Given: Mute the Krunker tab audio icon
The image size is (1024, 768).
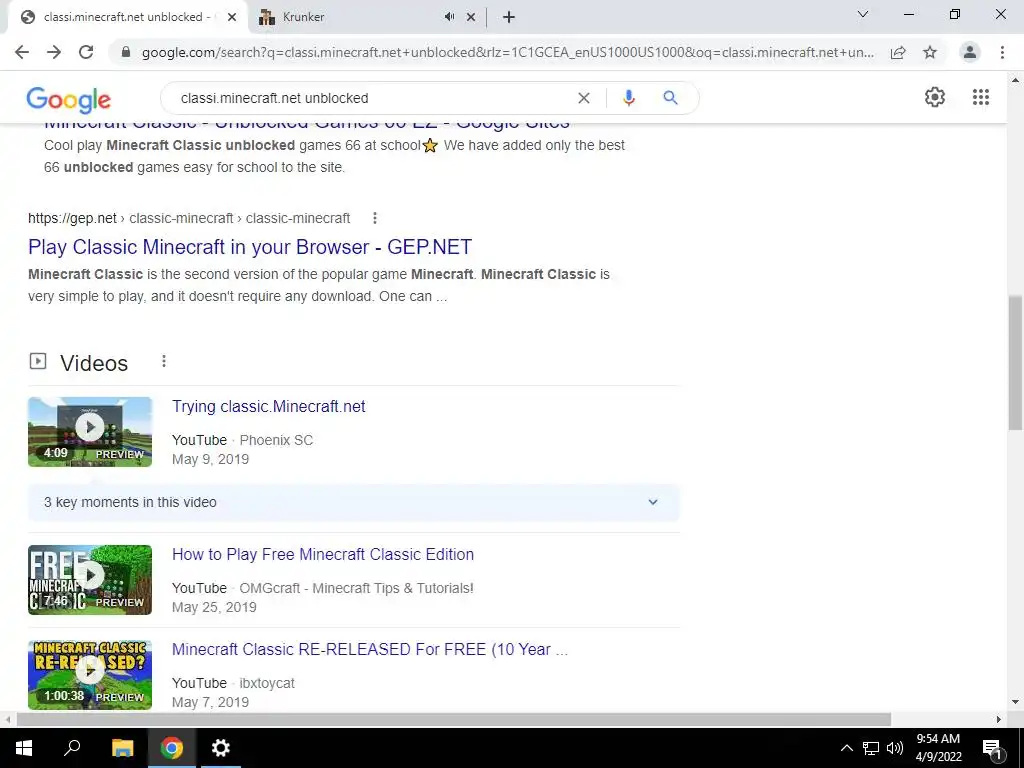Looking at the screenshot, I should (x=449, y=17).
